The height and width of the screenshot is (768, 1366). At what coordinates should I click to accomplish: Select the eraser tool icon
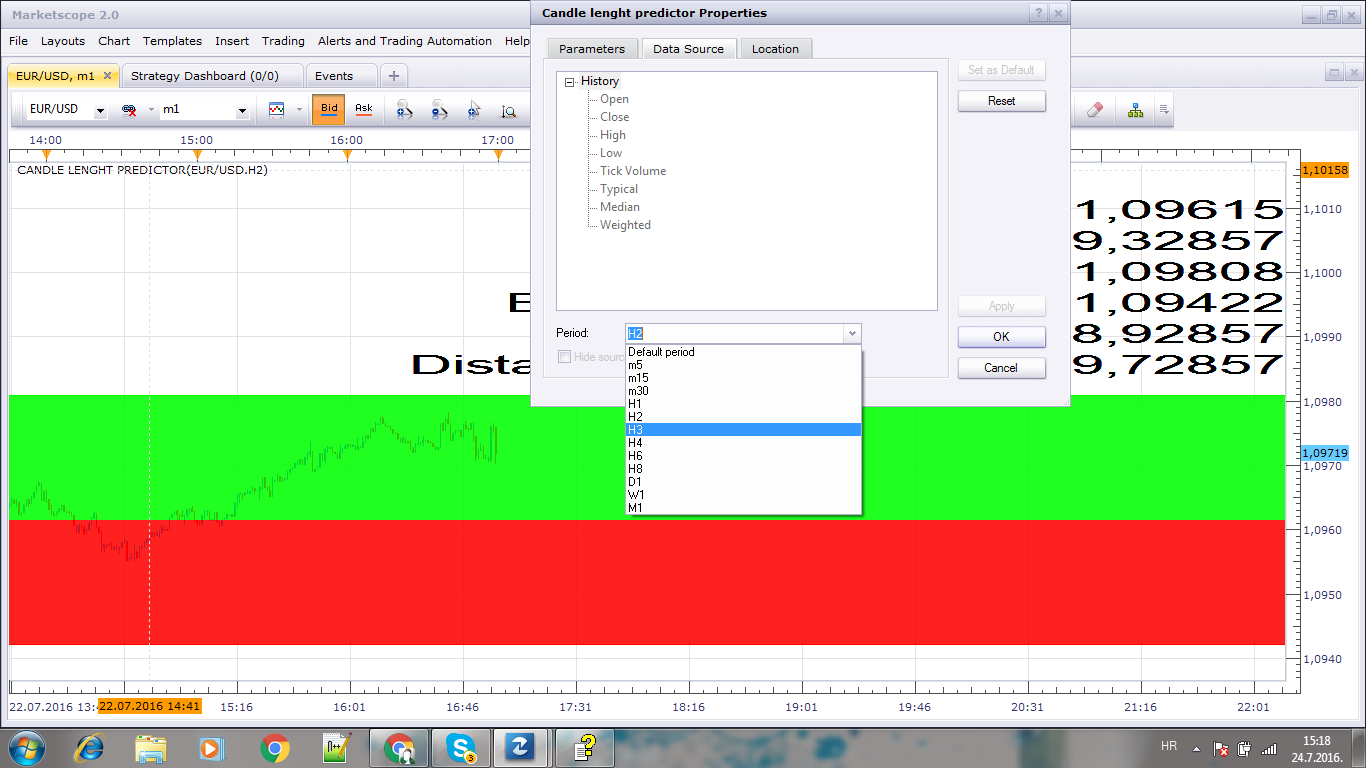tap(1093, 110)
